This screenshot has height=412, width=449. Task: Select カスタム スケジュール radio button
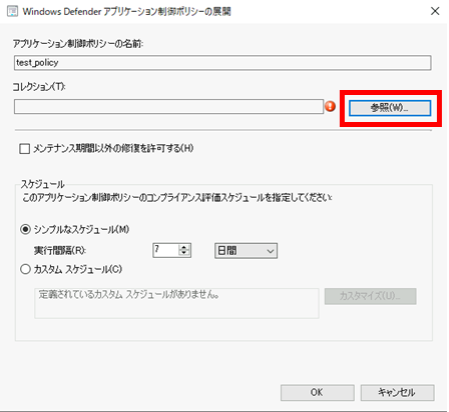tap(26, 269)
